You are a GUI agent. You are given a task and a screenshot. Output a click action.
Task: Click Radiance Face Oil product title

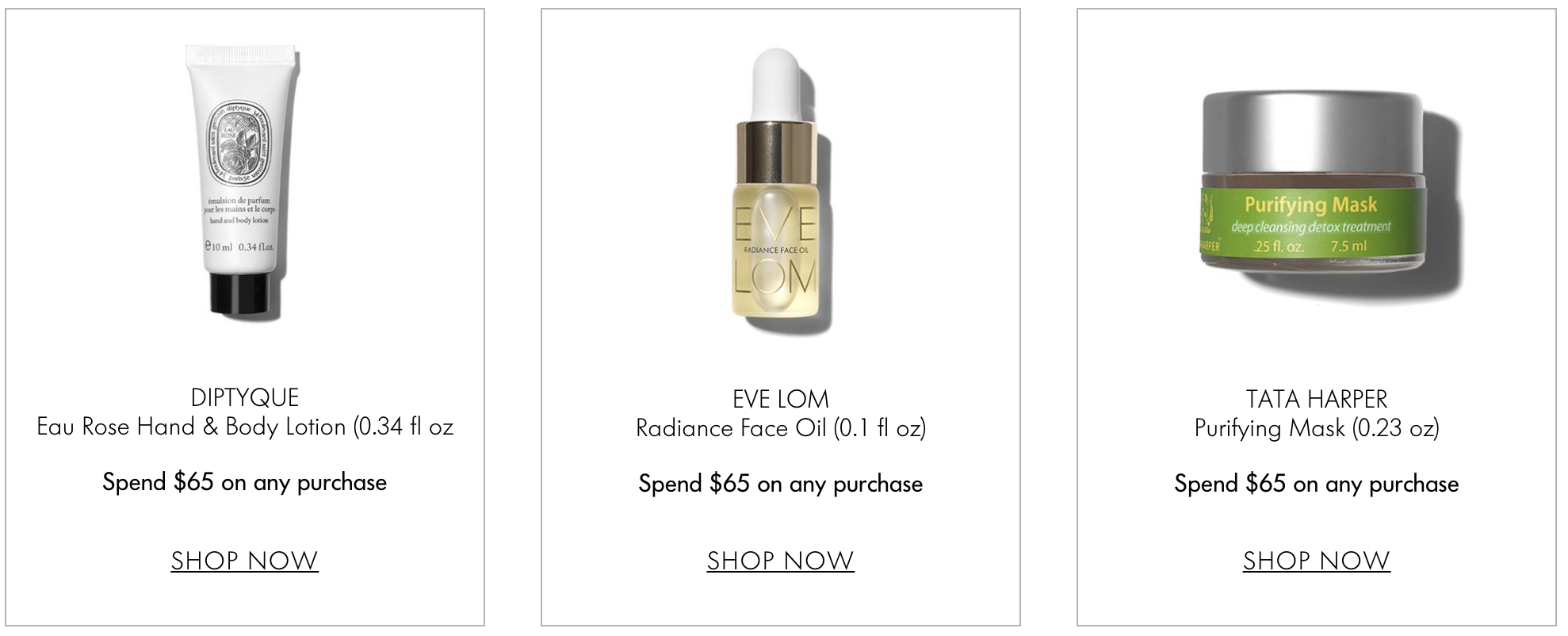coord(781,429)
